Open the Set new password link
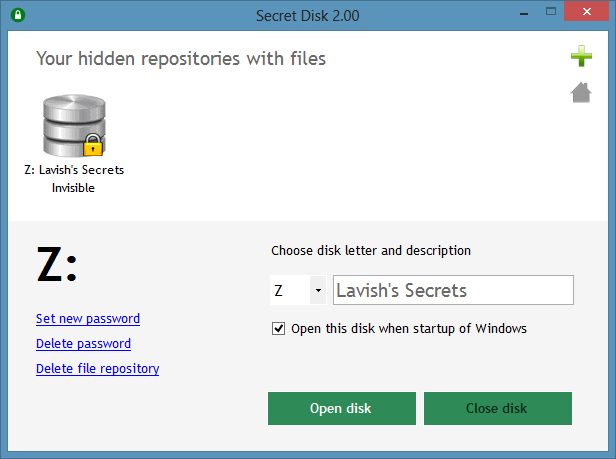The image size is (616, 459). pyautogui.click(x=88, y=319)
